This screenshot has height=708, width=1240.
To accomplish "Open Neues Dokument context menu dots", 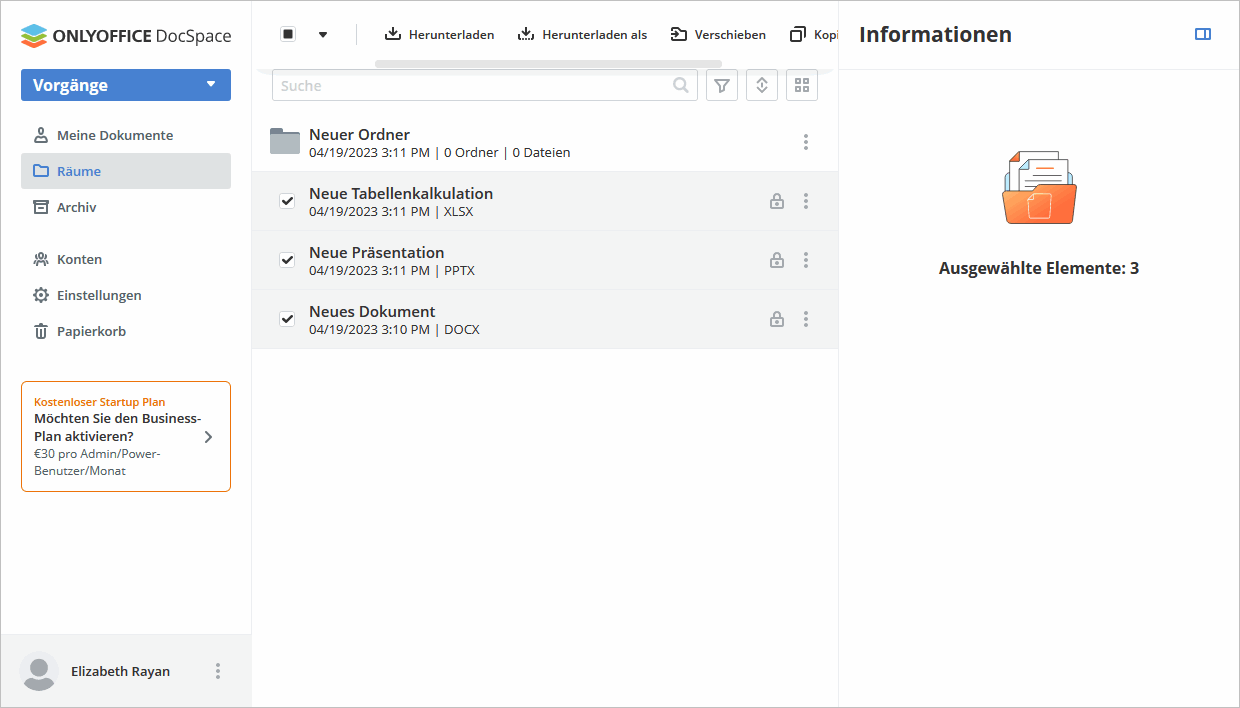I will 806,319.
